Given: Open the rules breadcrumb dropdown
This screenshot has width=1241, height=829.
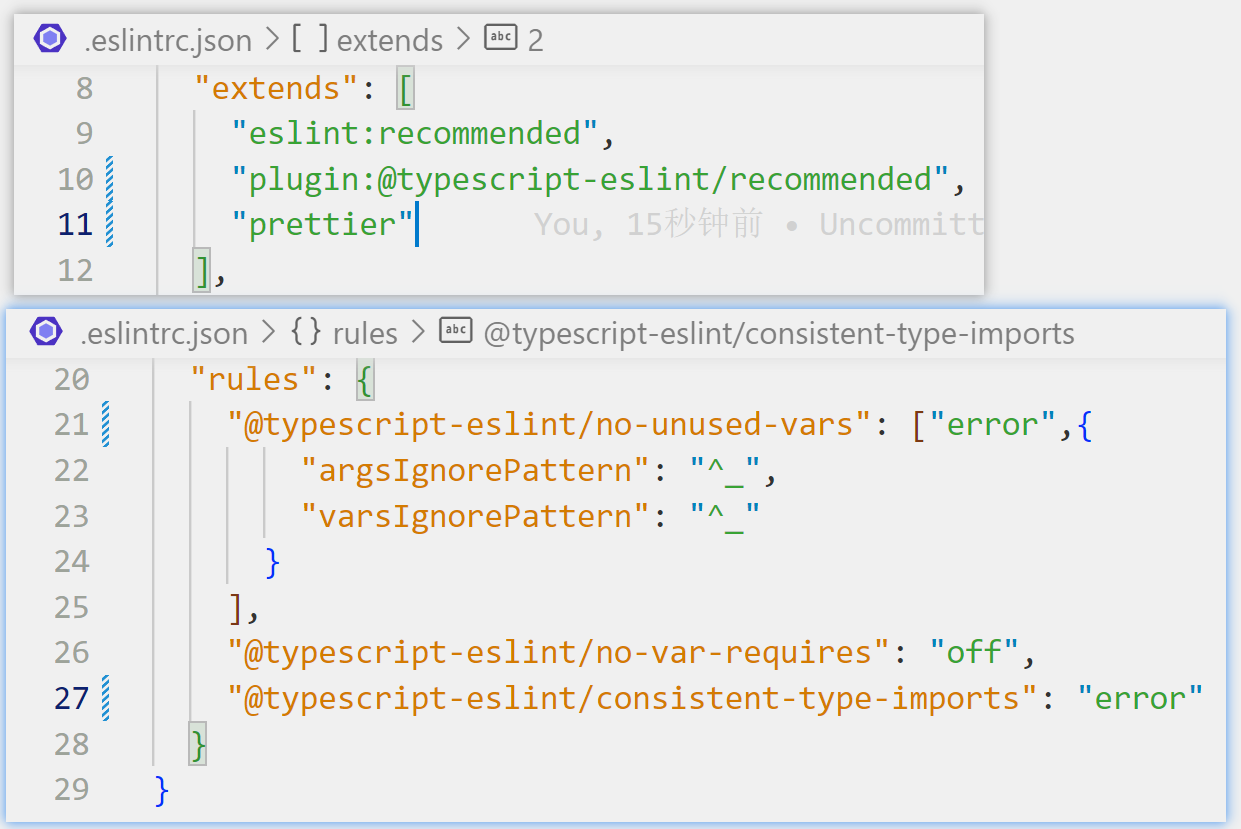Looking at the screenshot, I should coord(364,332).
